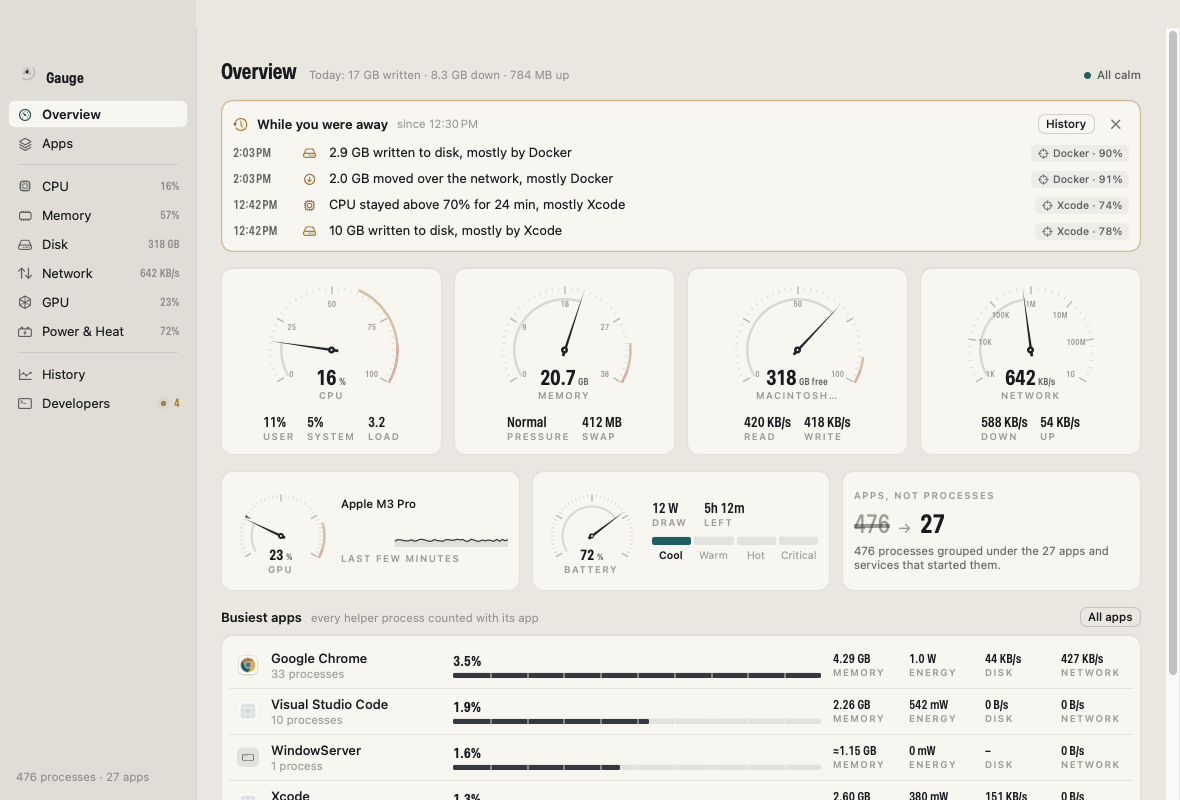Click the Macintosh disk gauge showing 318 GB free
The width and height of the screenshot is (1180, 800).
797,342
